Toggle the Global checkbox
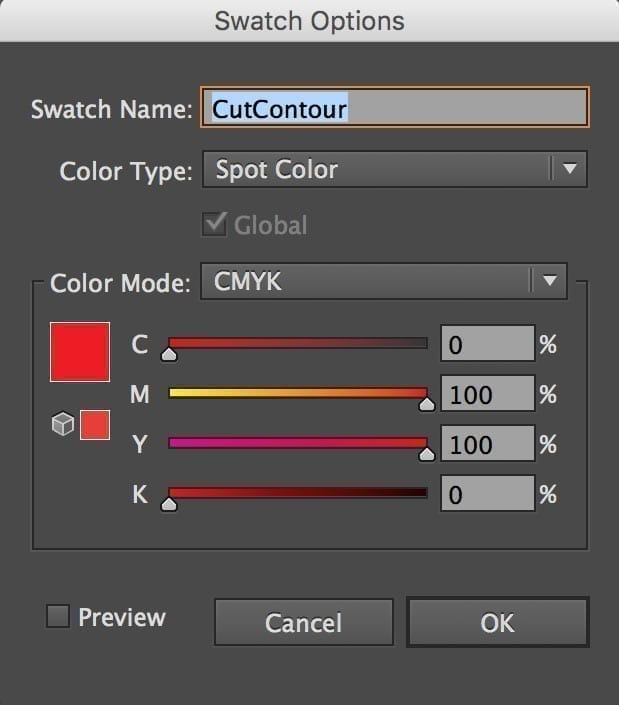This screenshot has width=619, height=705. point(214,225)
